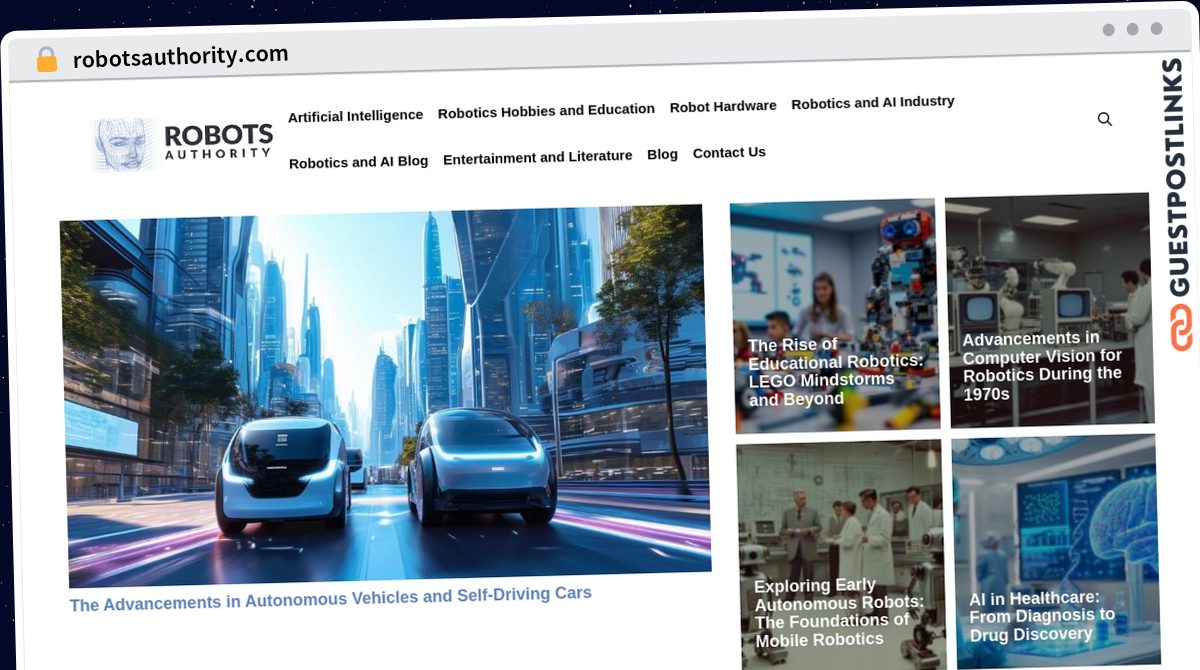Open Robotics Hobbies and Education menu
Image resolution: width=1200 pixels, height=670 pixels.
546,111
